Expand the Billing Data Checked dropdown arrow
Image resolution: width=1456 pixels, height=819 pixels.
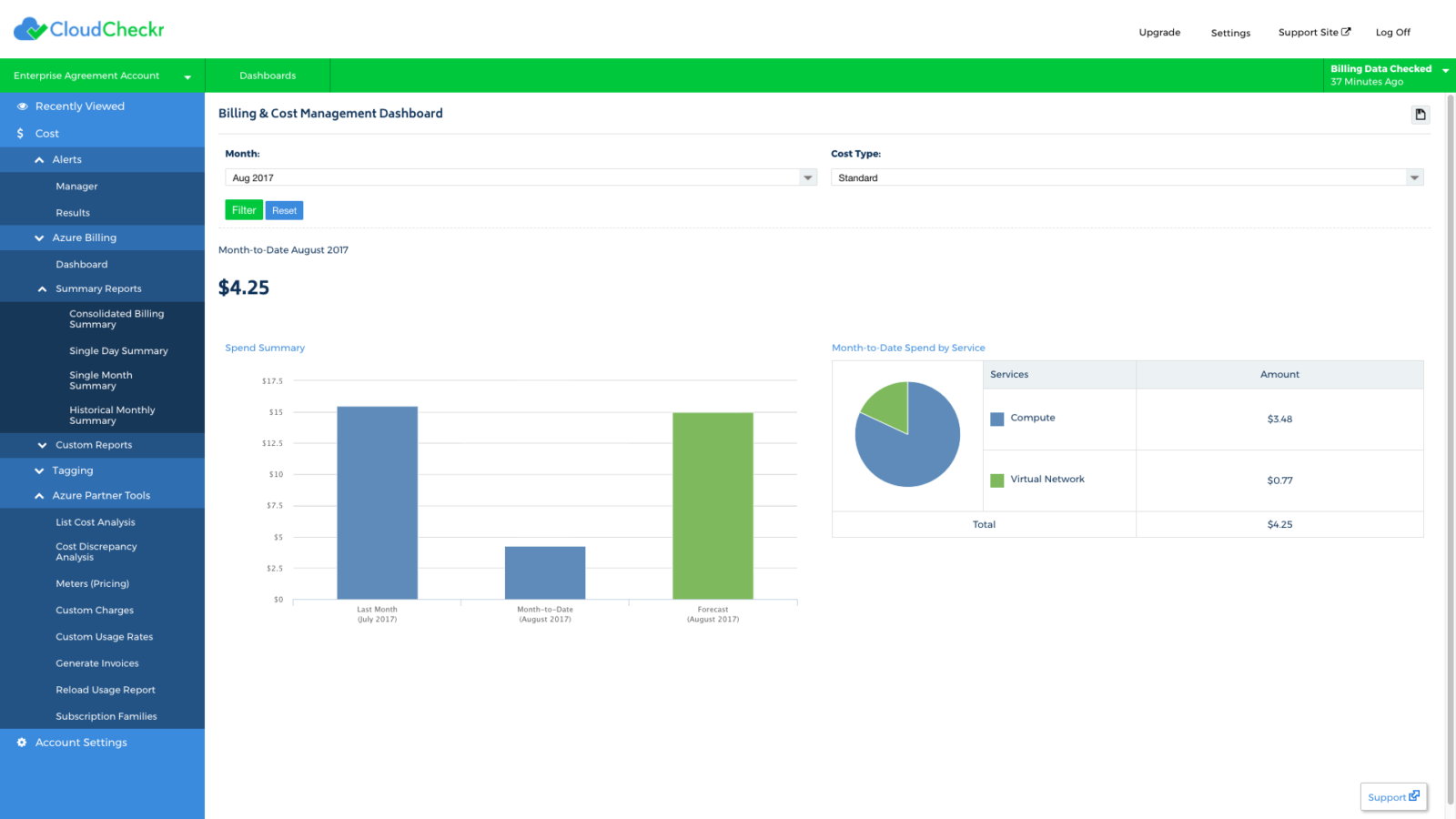tap(1445, 71)
